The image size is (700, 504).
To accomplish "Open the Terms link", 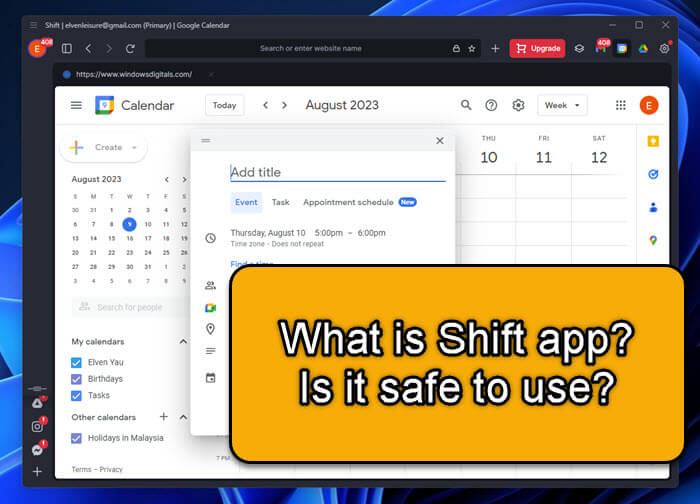I will pos(81,469).
